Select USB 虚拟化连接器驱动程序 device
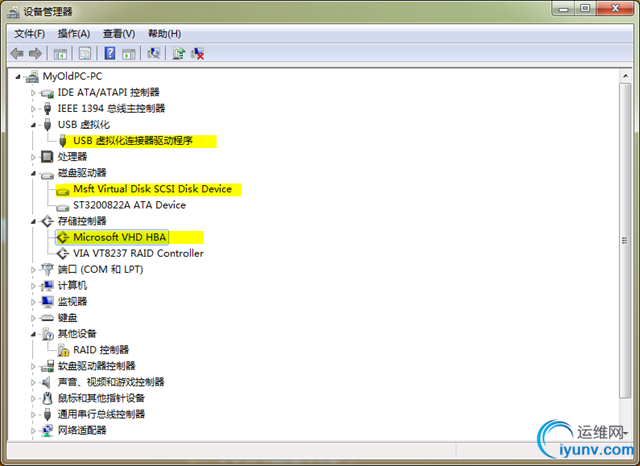This screenshot has height=466, width=640. [133, 141]
